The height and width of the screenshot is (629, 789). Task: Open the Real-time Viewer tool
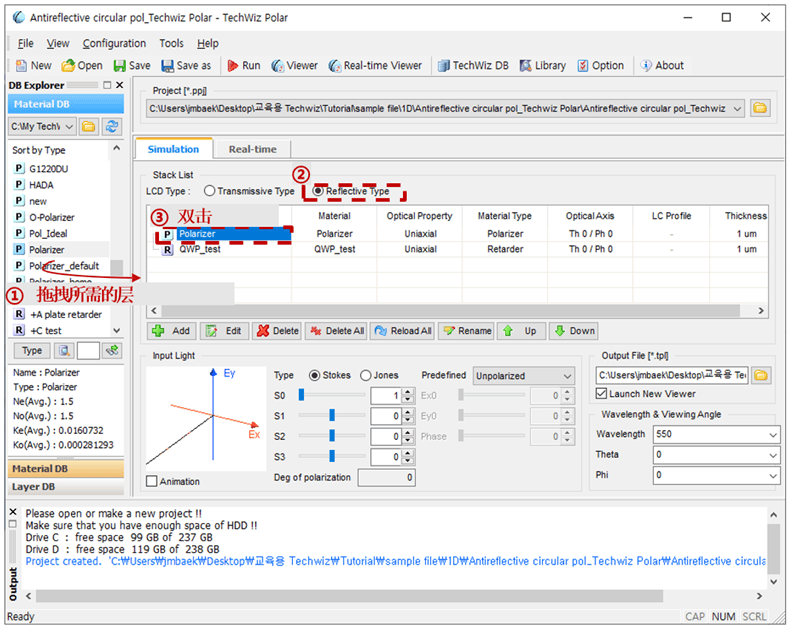click(374, 66)
